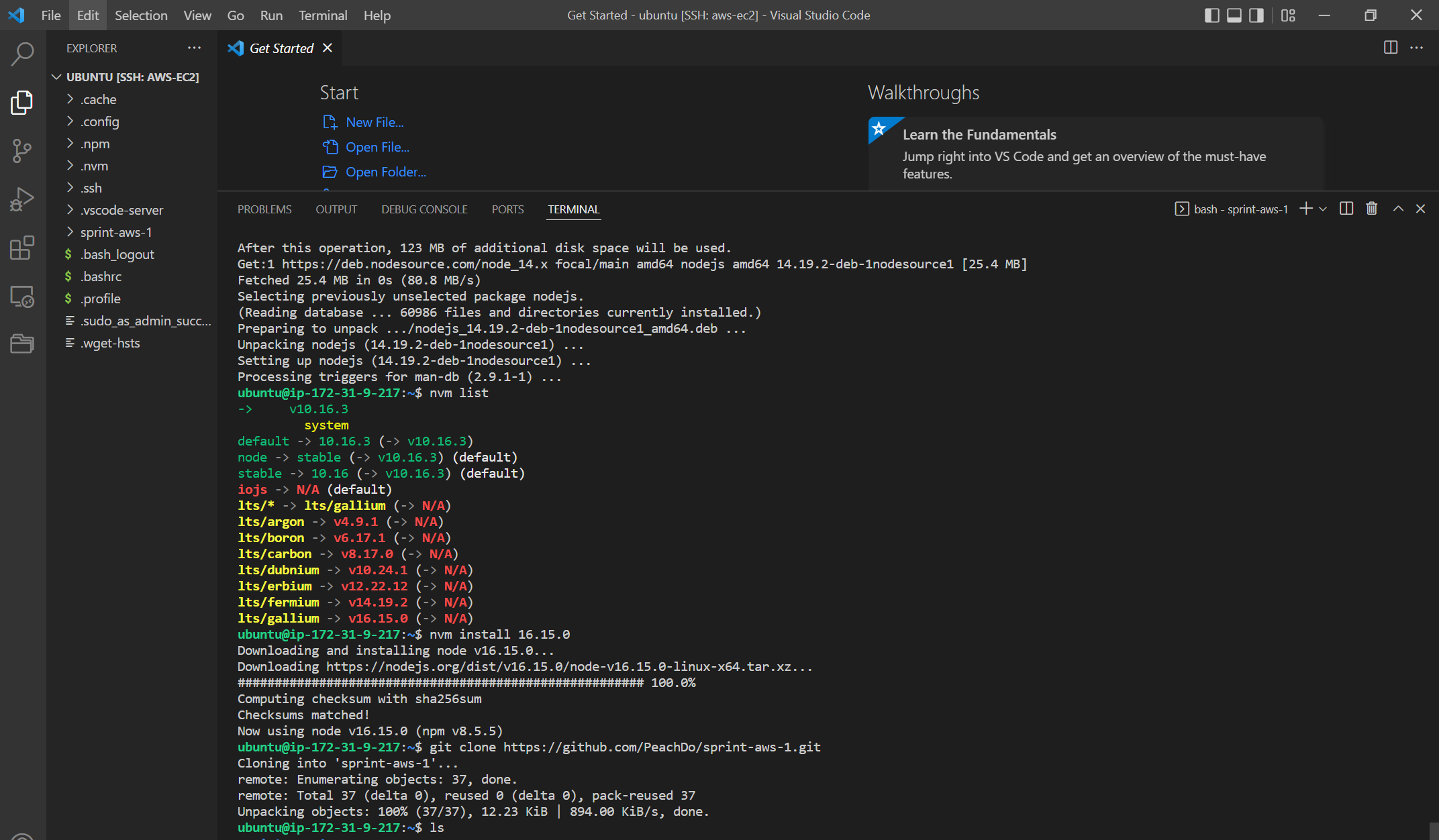Open the .bashrc file
This screenshot has height=840, width=1439.
101,276
